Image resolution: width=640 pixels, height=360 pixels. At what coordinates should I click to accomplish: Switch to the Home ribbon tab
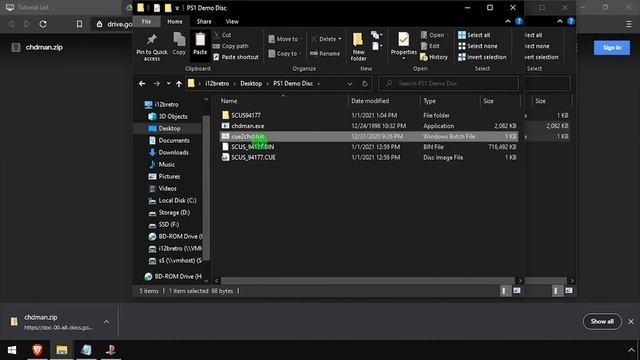pos(175,22)
